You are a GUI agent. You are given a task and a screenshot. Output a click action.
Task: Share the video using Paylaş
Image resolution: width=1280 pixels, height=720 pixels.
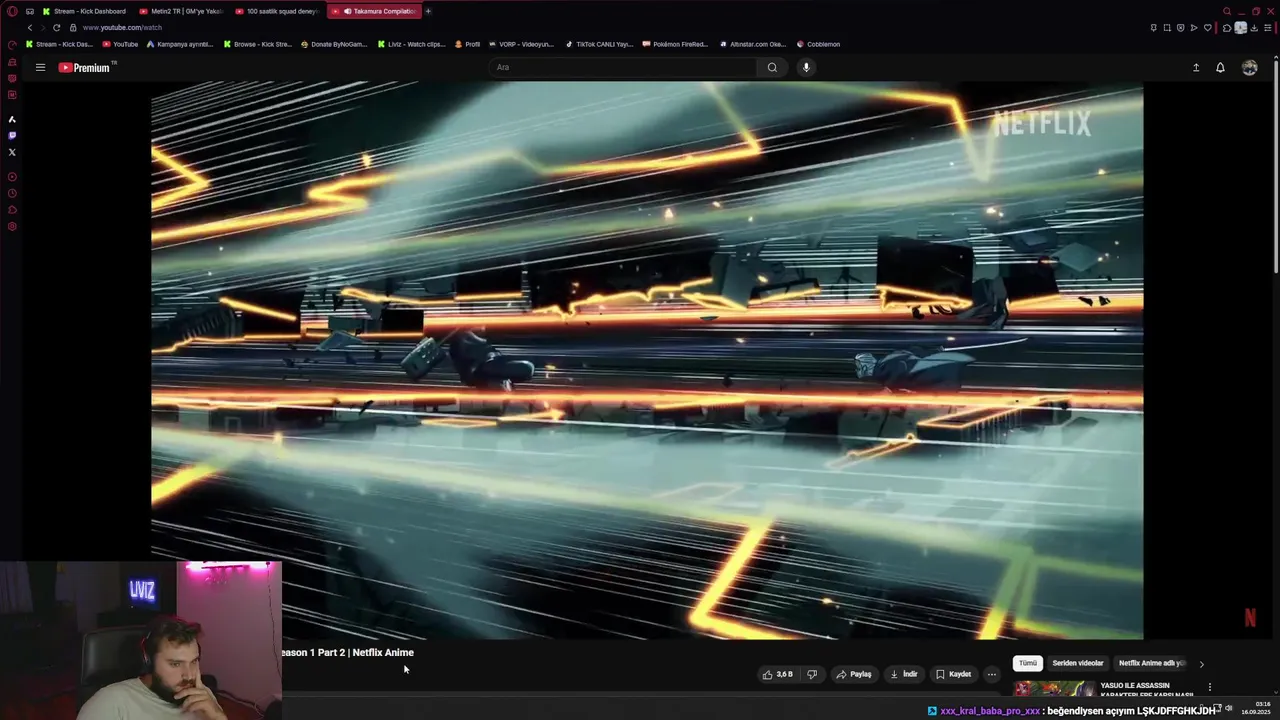coord(854,674)
